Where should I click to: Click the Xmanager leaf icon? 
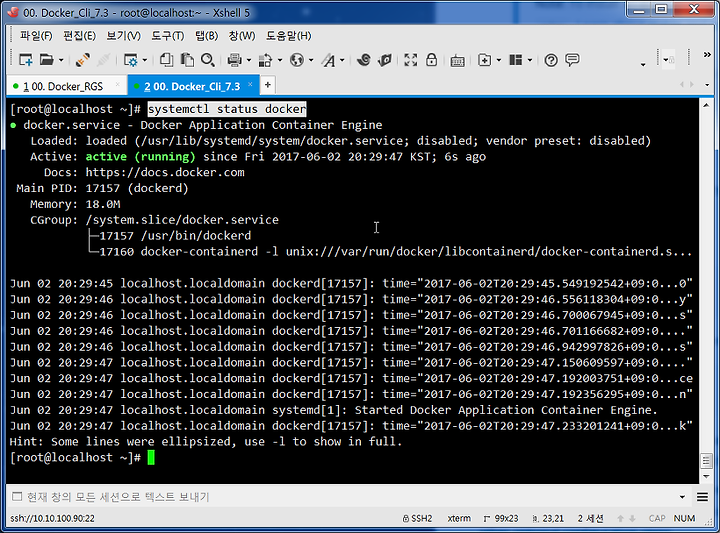coord(385,60)
